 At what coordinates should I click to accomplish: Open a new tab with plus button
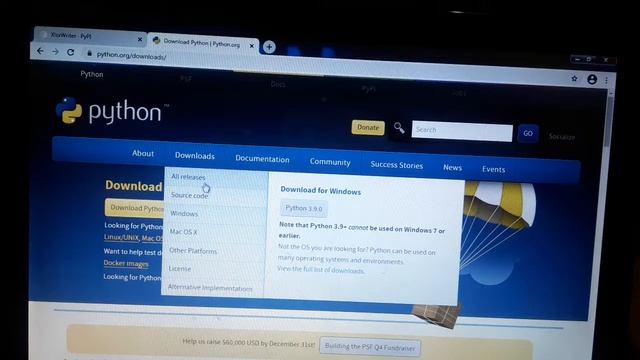tap(269, 47)
